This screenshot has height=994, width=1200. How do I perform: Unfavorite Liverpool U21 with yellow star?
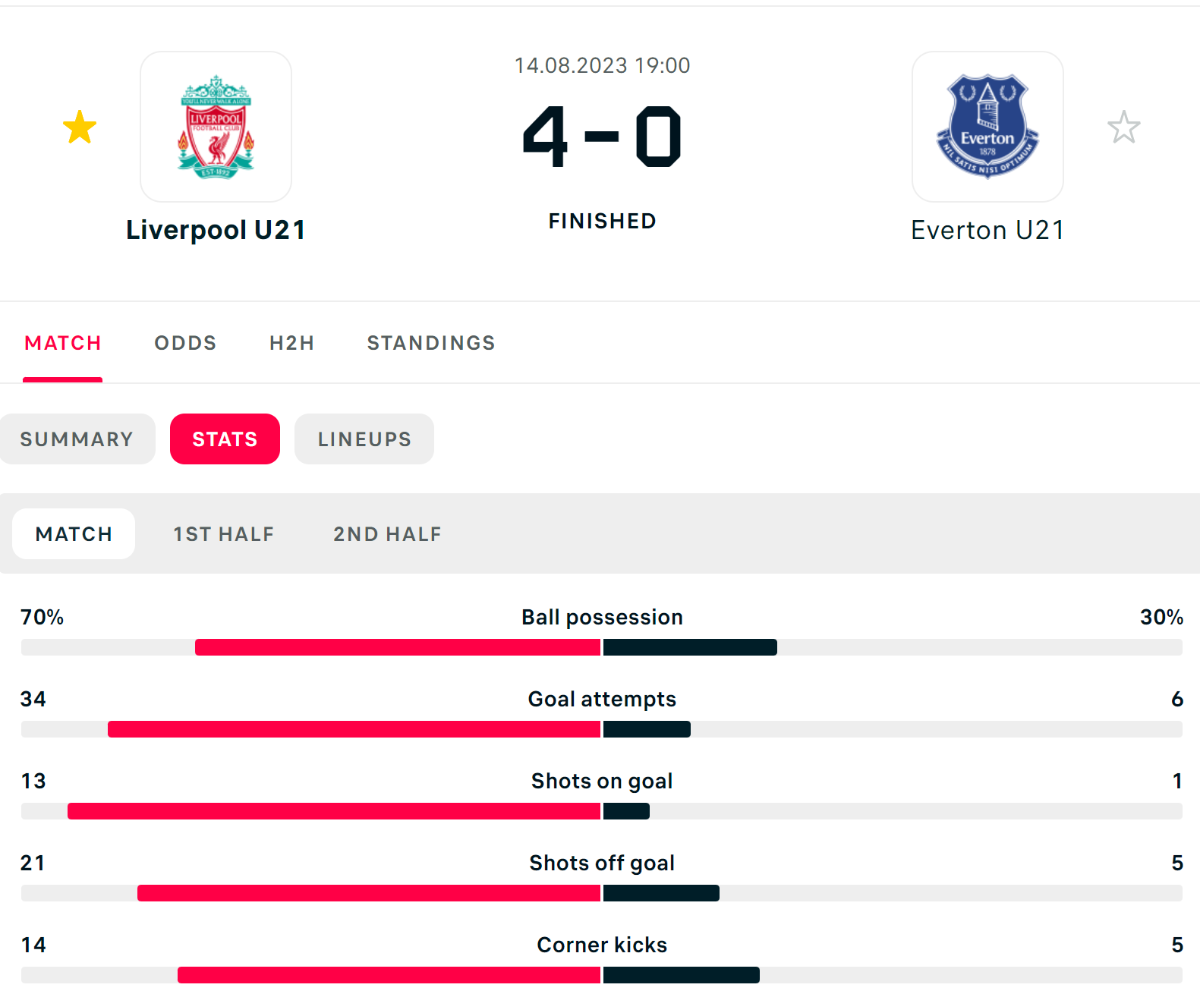pos(80,128)
